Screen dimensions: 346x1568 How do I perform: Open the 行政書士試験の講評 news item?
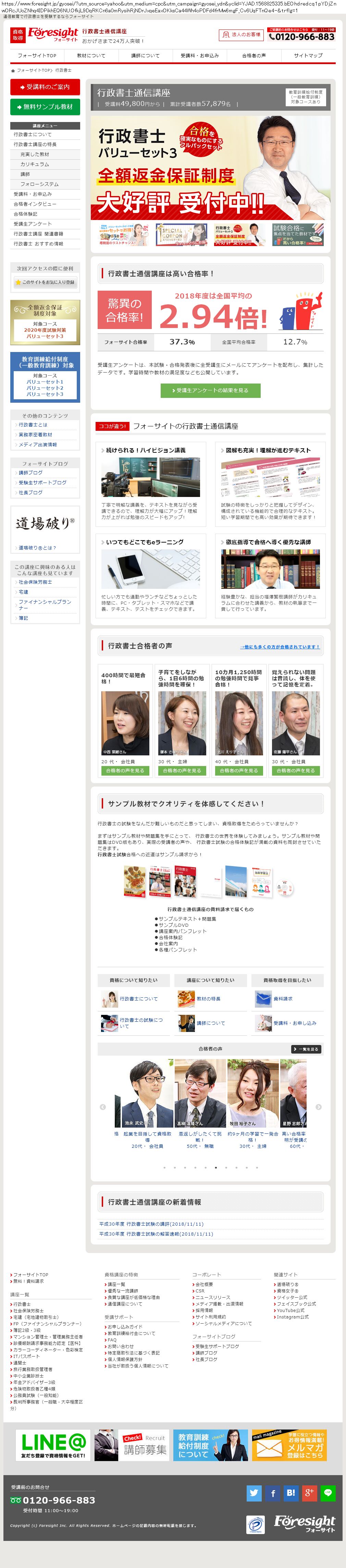[151, 1224]
